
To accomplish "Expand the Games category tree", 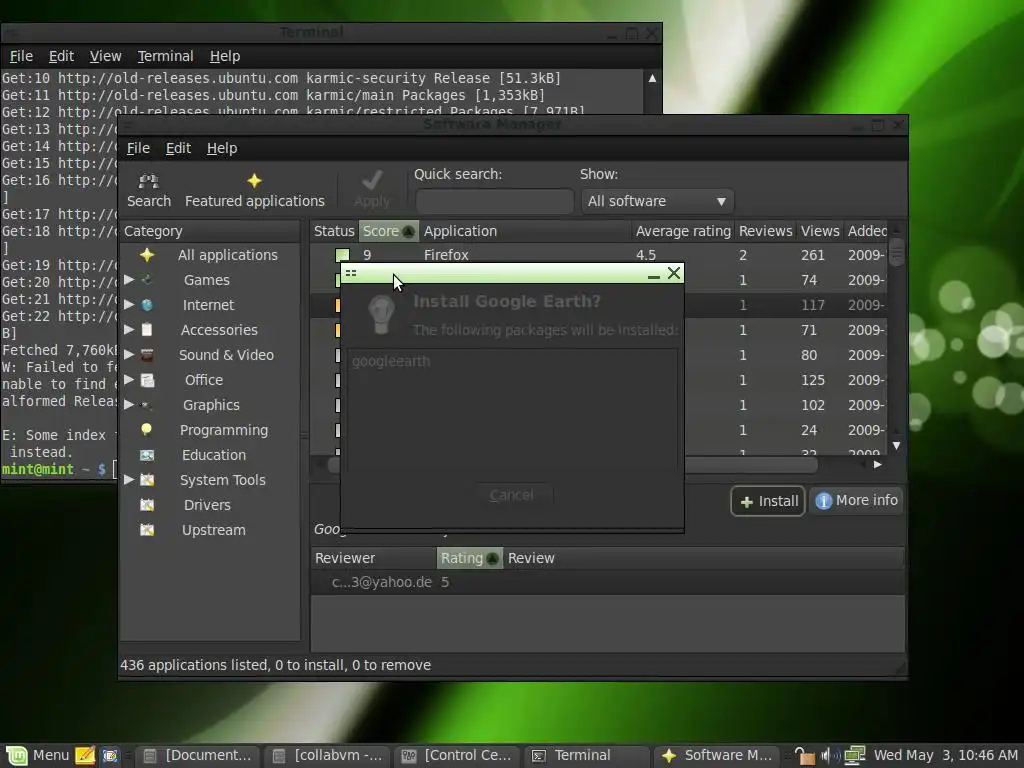I will pyautogui.click(x=129, y=280).
